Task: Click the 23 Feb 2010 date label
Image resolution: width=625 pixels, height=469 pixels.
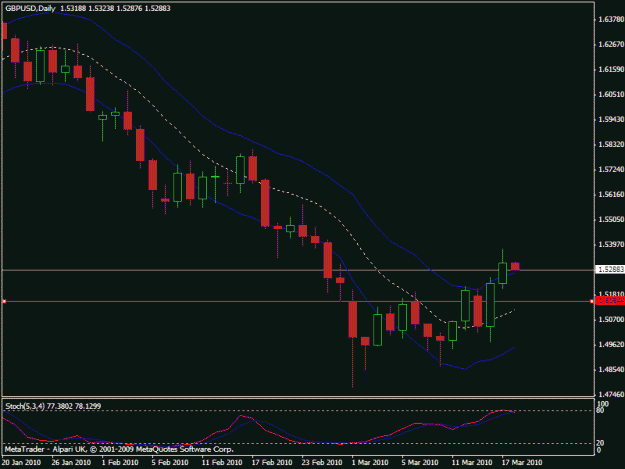Action: click(322, 463)
